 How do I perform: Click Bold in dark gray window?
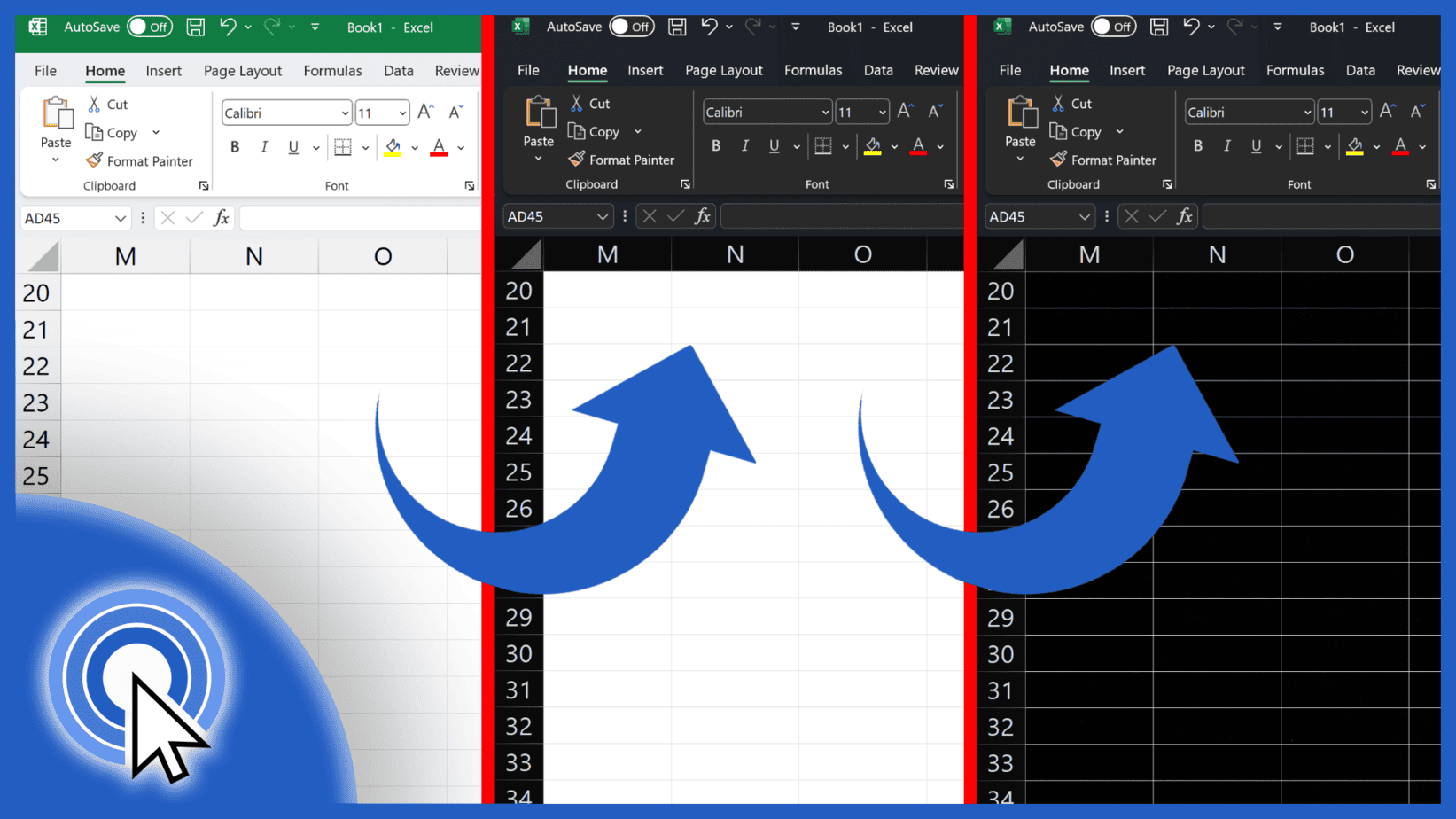click(716, 146)
